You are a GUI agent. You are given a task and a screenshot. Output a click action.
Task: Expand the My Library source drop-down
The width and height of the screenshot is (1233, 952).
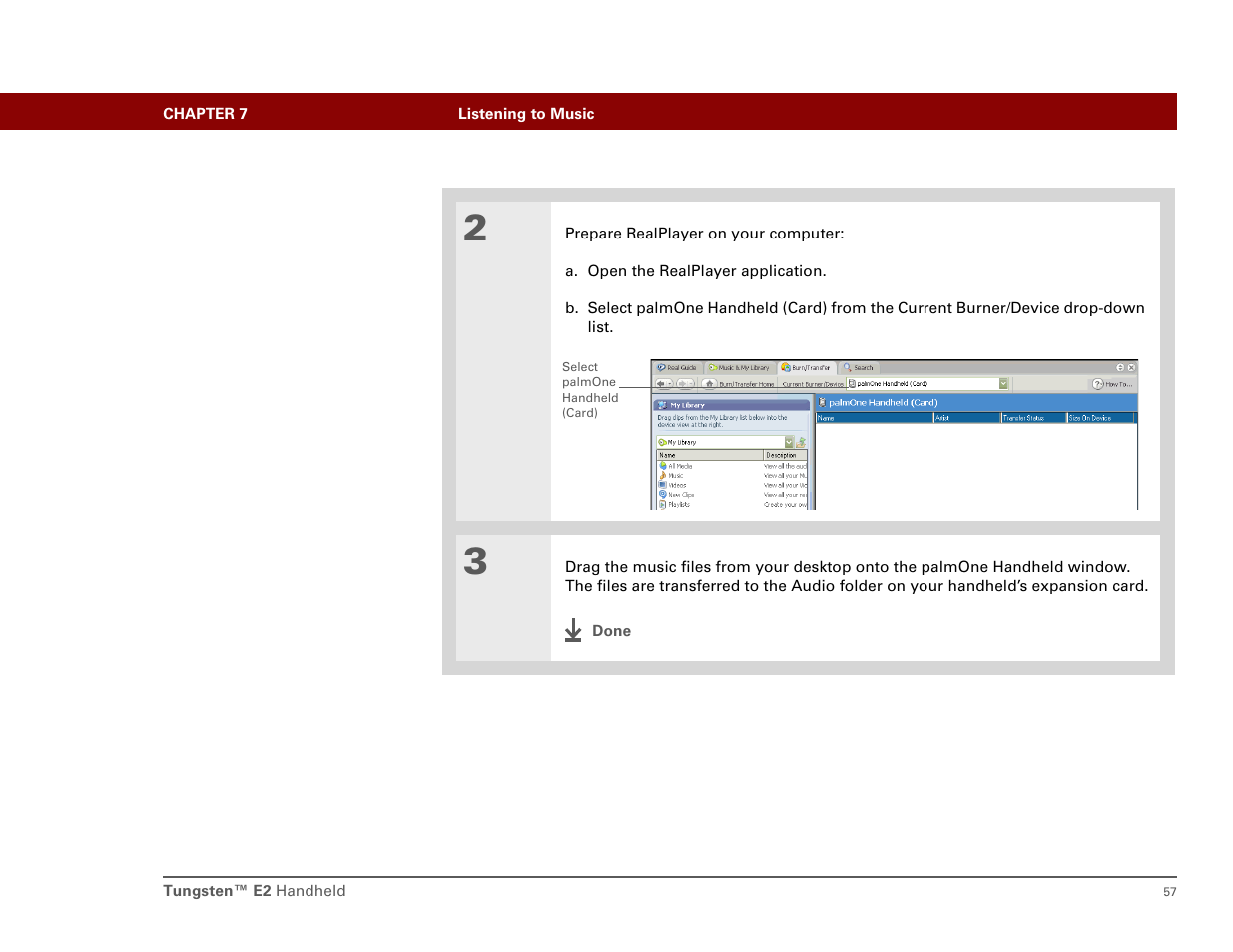(x=789, y=442)
